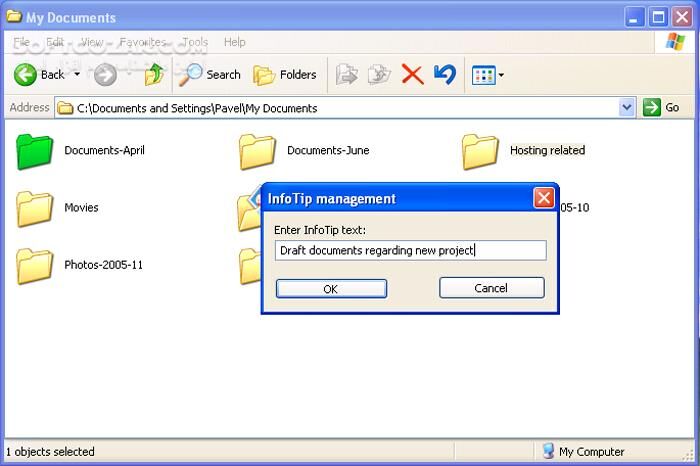Screen dimensions: 700x466
Task: Click Cancel in the InfoTip dialog
Action: click(x=491, y=288)
